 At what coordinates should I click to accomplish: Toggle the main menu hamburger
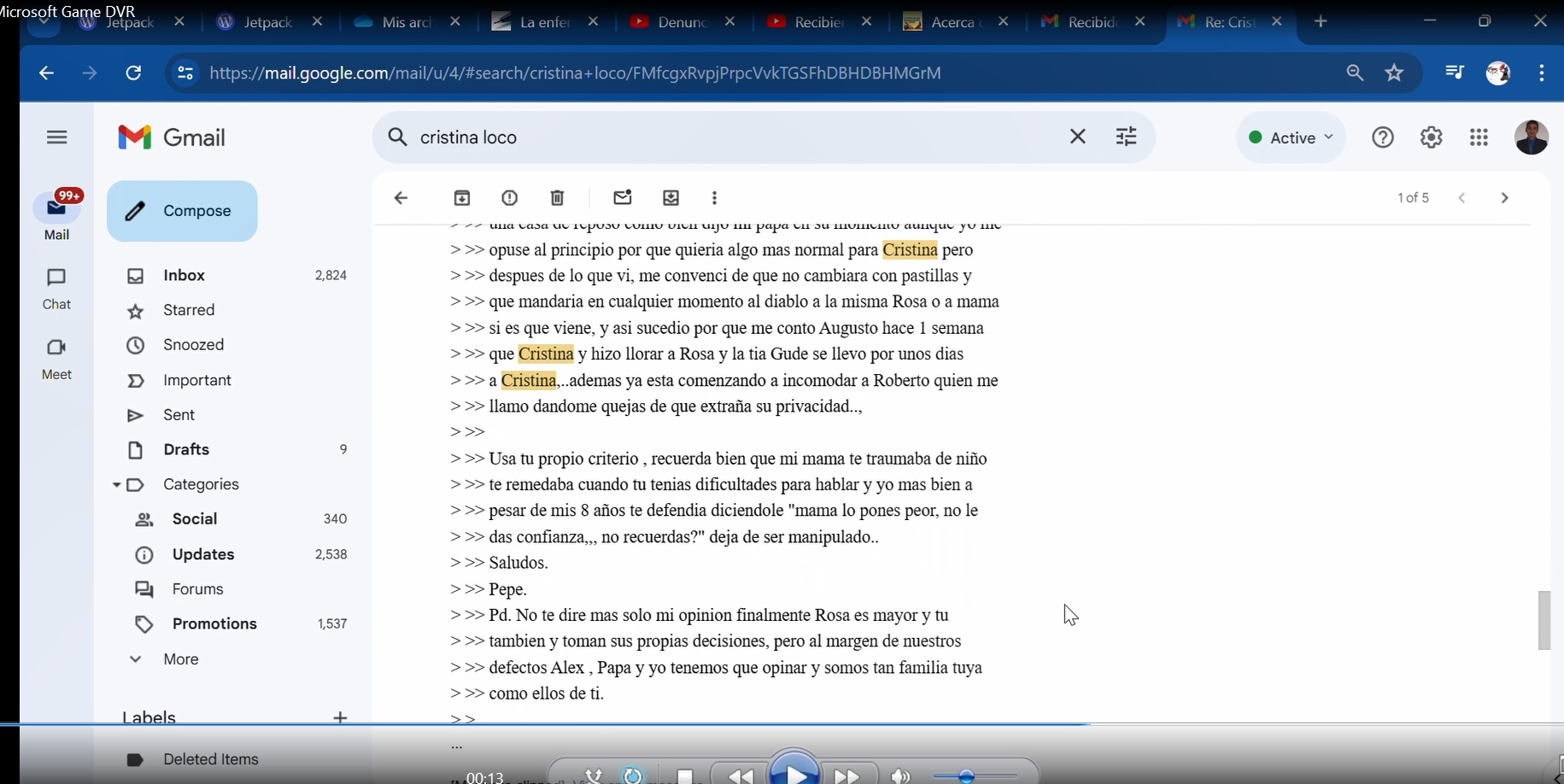pyautogui.click(x=57, y=137)
